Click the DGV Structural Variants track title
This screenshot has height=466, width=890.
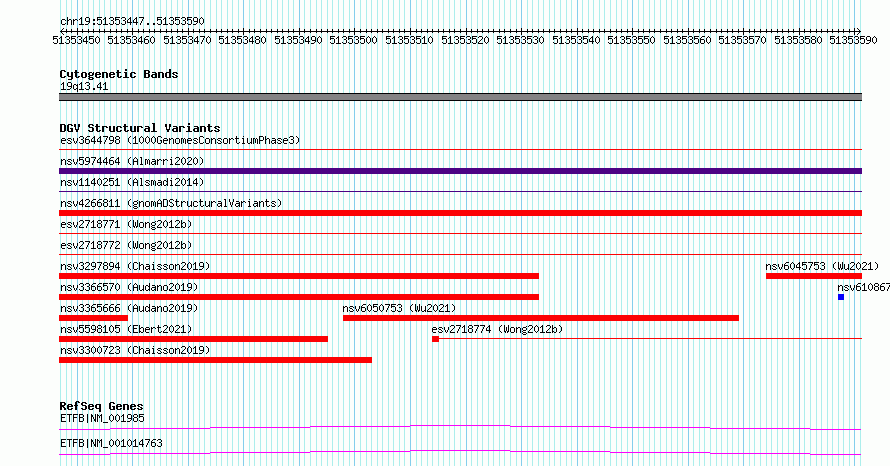pos(140,128)
